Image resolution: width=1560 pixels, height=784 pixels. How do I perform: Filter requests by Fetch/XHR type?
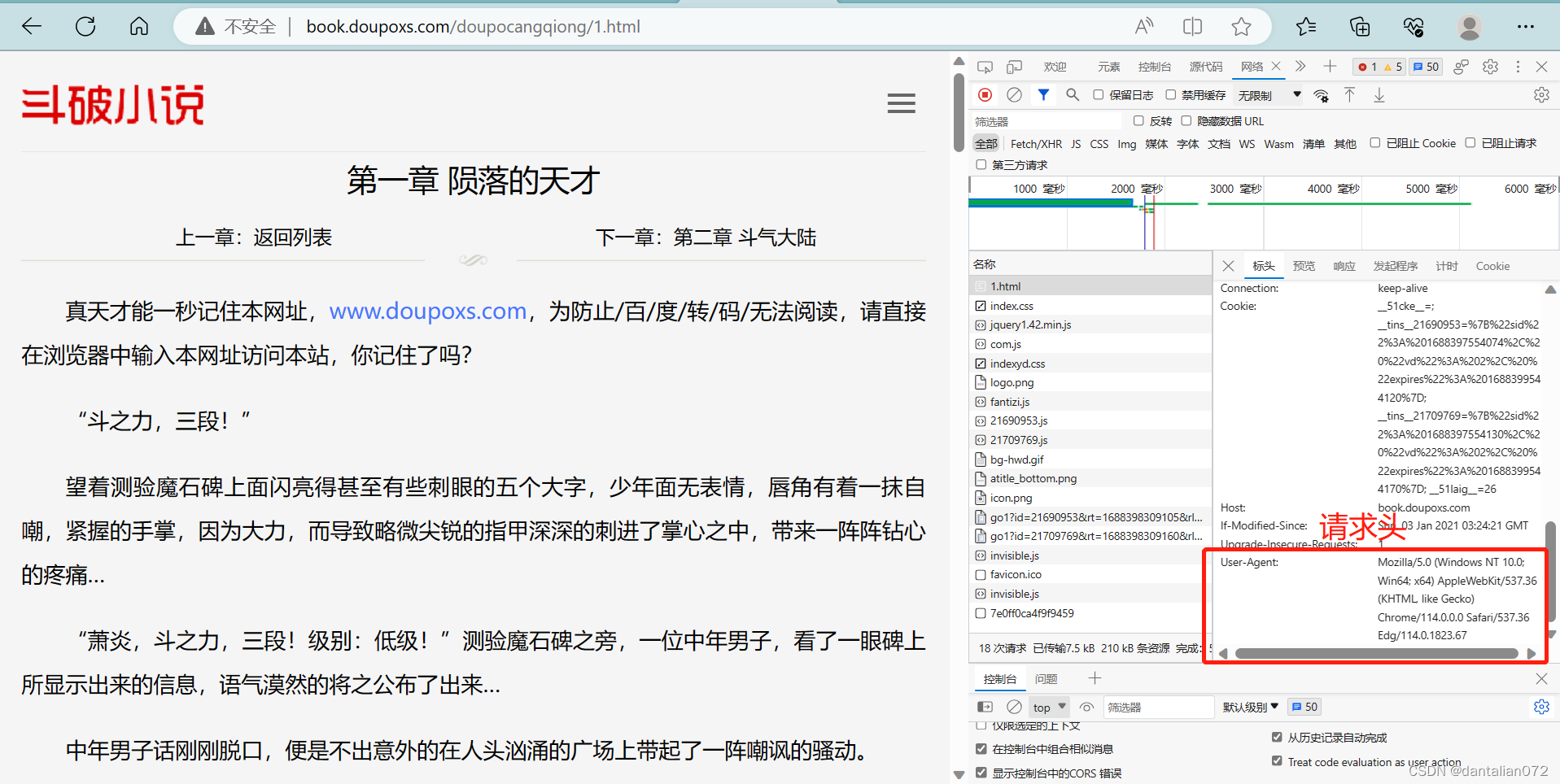coord(1036,144)
